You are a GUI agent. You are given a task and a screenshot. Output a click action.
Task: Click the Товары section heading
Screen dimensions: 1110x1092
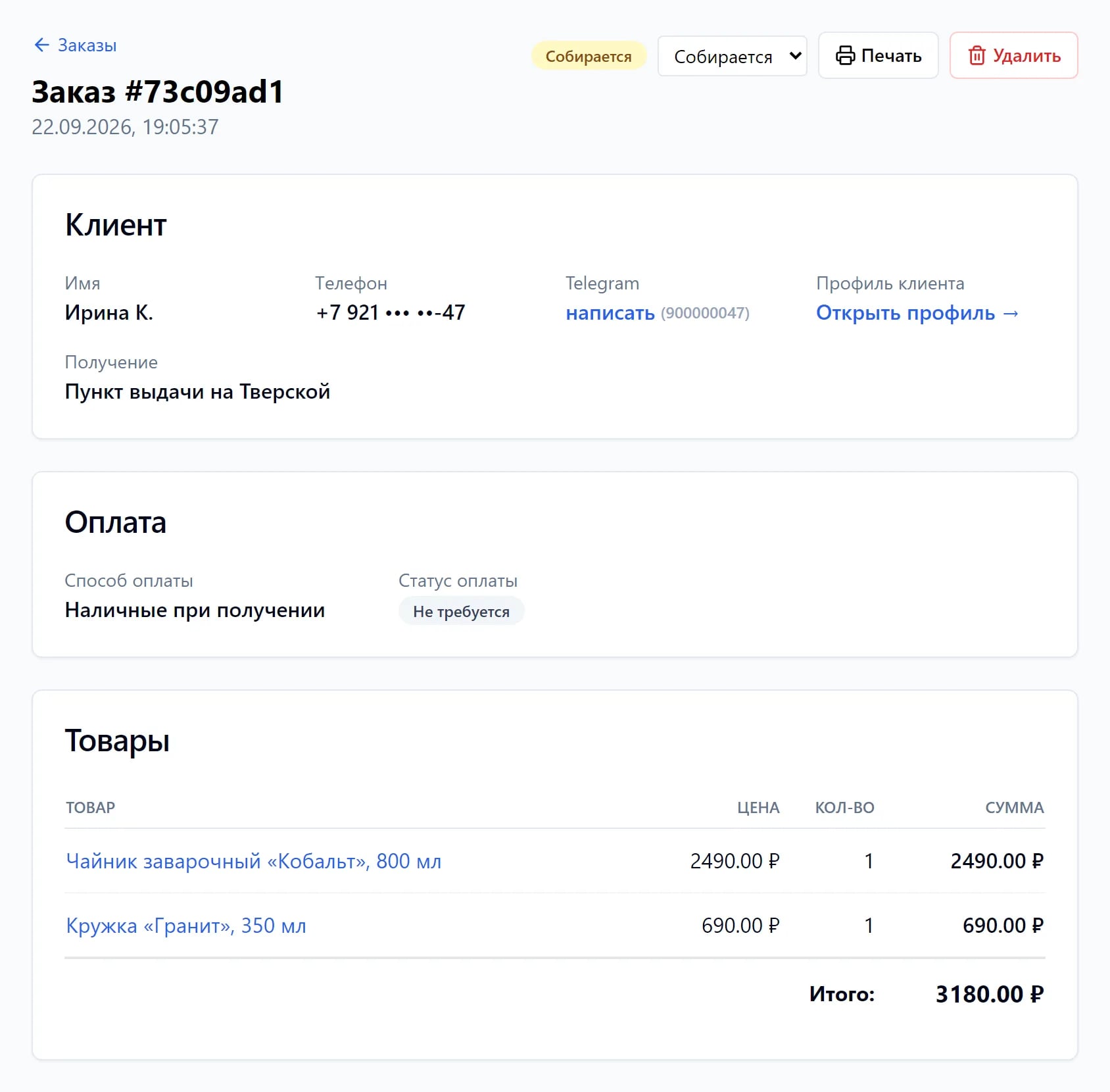point(117,741)
